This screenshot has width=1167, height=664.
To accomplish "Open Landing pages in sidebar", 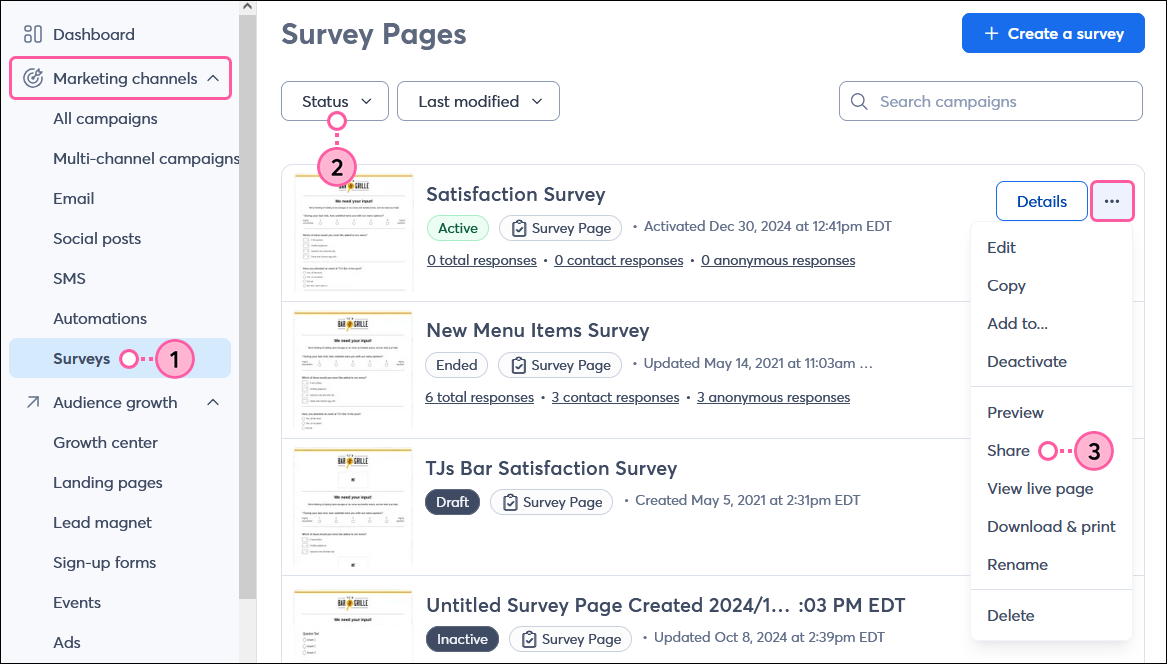I will [x=108, y=483].
